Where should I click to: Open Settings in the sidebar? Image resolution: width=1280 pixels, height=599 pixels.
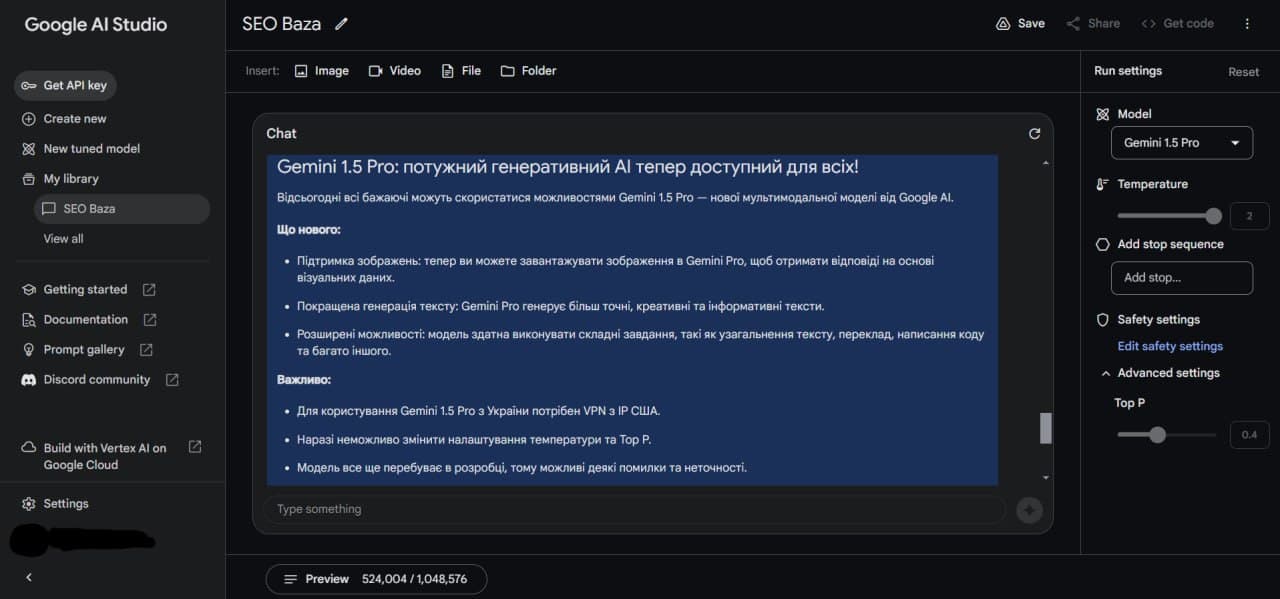click(x=66, y=504)
